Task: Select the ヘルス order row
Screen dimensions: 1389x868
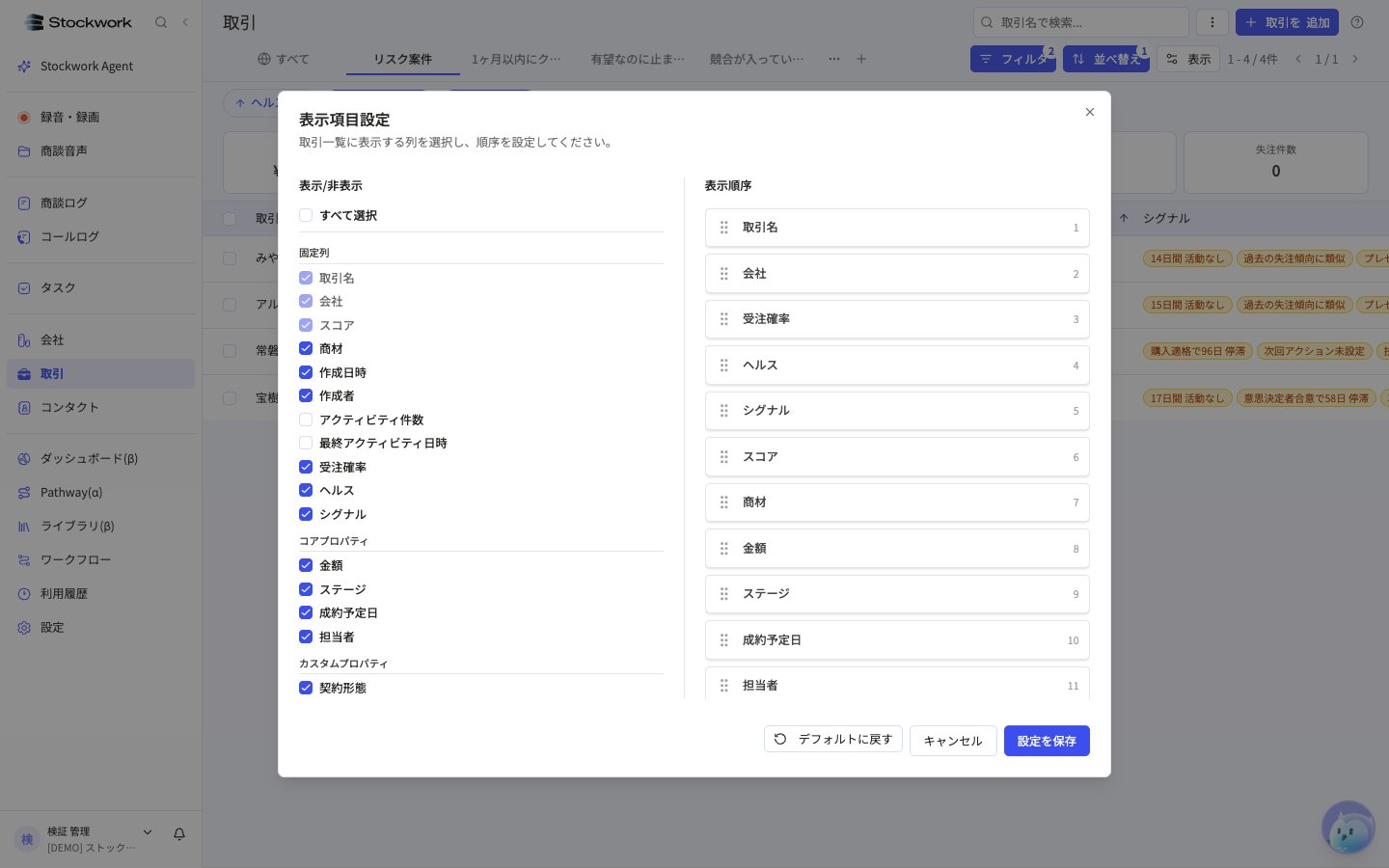Action: point(897,366)
